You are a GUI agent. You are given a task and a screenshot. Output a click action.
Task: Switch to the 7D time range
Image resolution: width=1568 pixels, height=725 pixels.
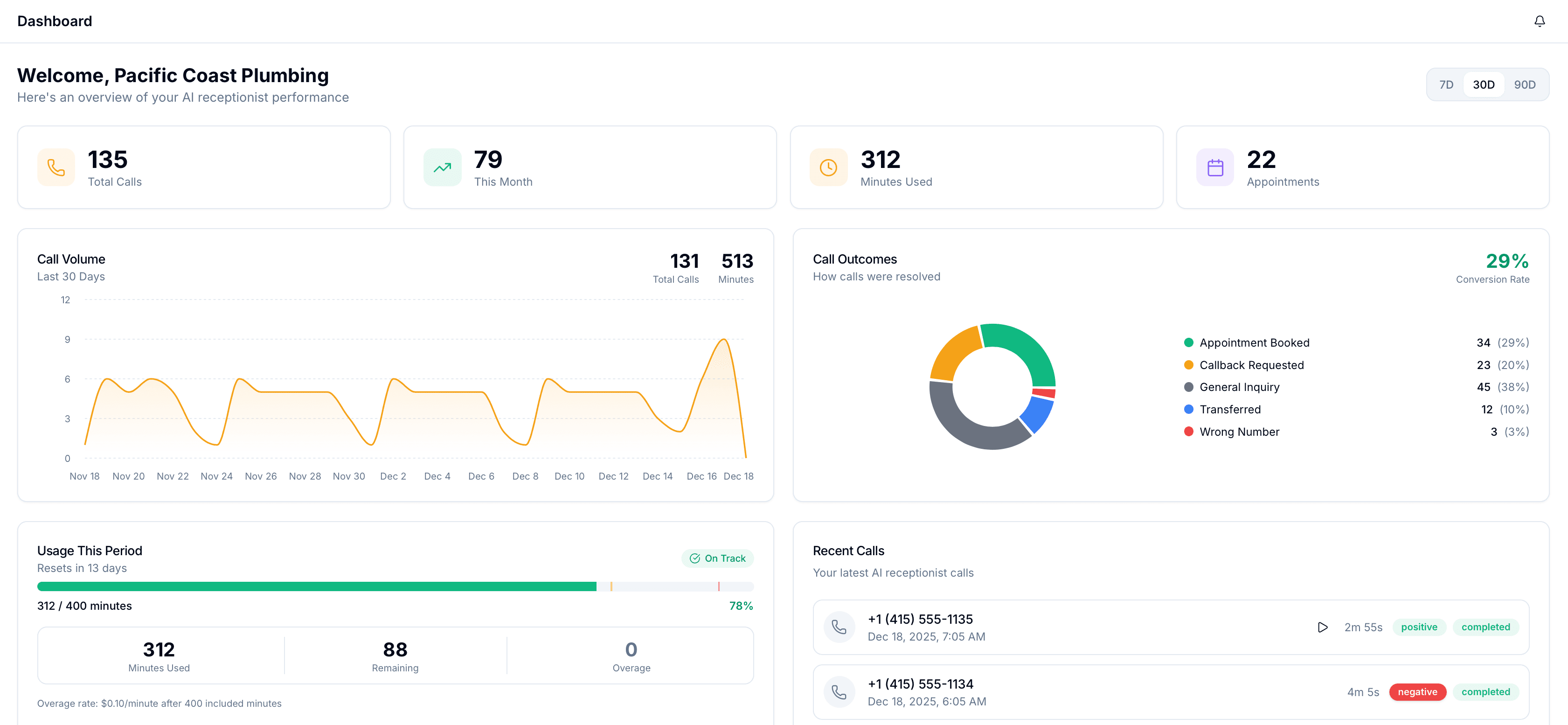coord(1446,84)
